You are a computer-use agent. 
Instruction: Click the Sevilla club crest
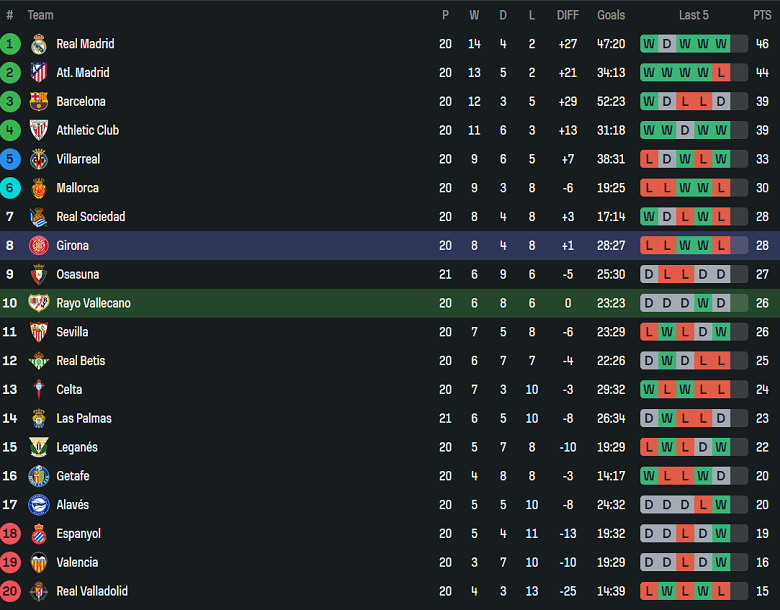[x=39, y=332]
